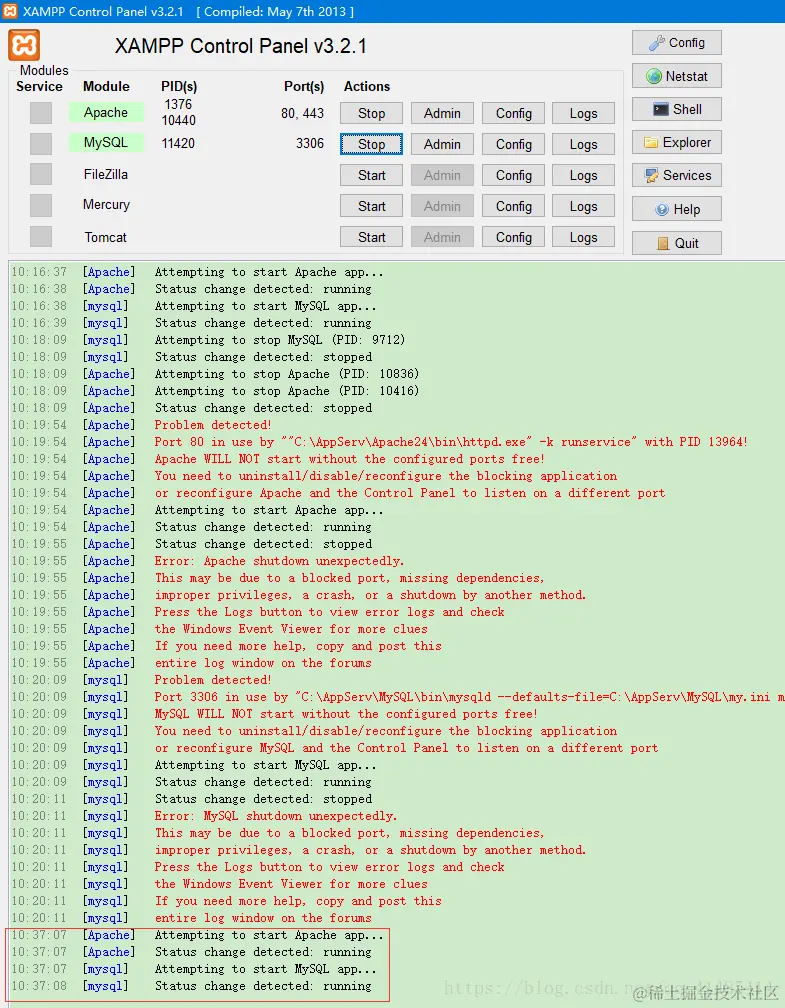Screen dimensions: 785x1008
Task: Open Apache Admin page
Action: point(442,113)
